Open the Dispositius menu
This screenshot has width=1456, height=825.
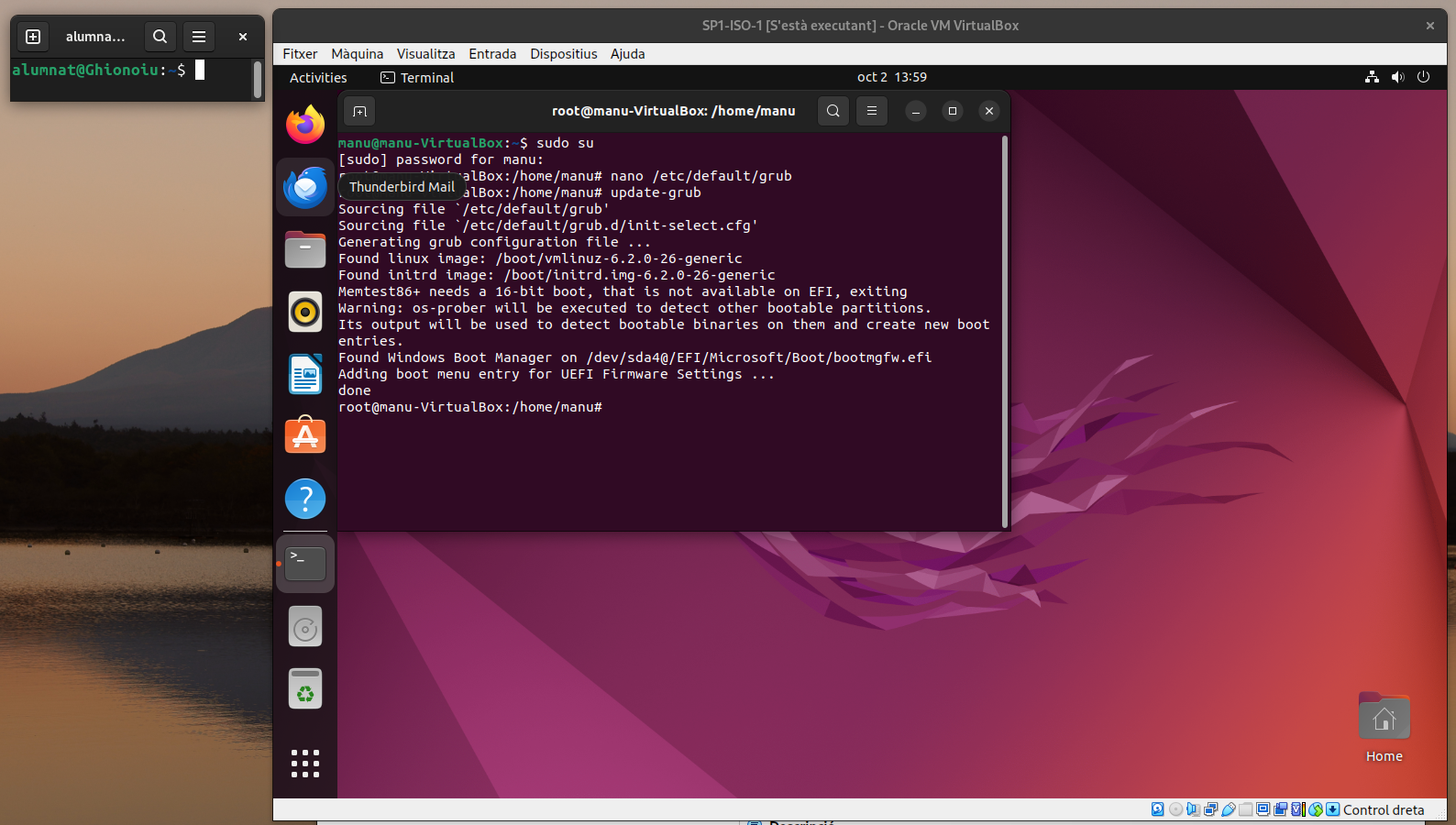pos(563,54)
